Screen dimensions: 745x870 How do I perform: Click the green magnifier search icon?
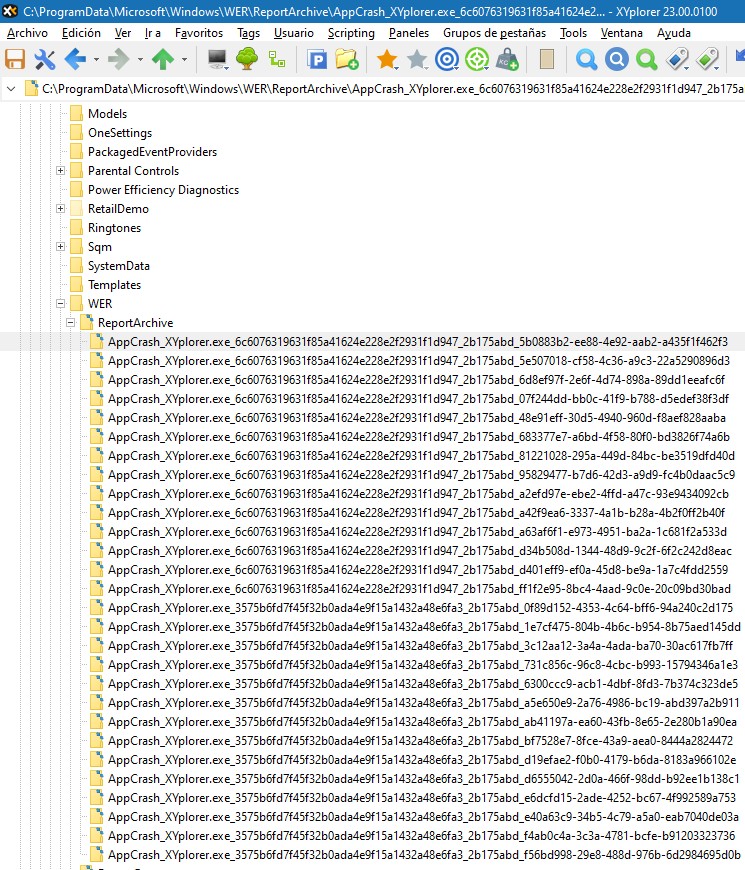(x=646, y=59)
